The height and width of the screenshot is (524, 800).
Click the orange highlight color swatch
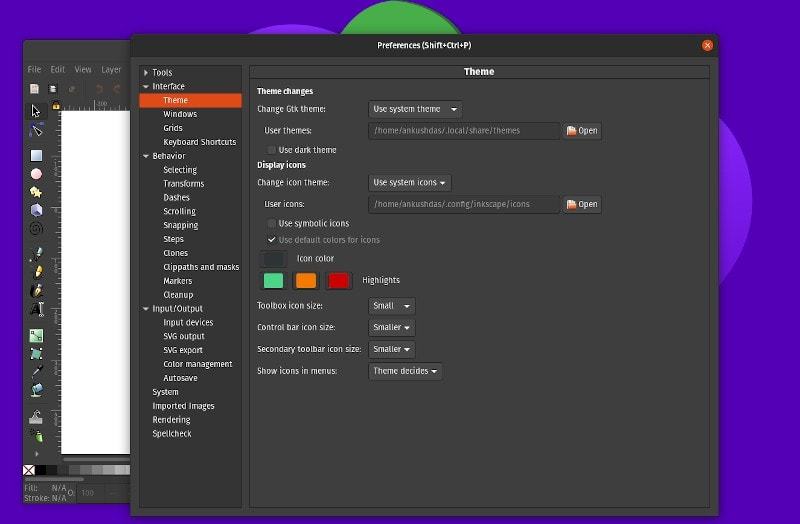[x=306, y=281]
